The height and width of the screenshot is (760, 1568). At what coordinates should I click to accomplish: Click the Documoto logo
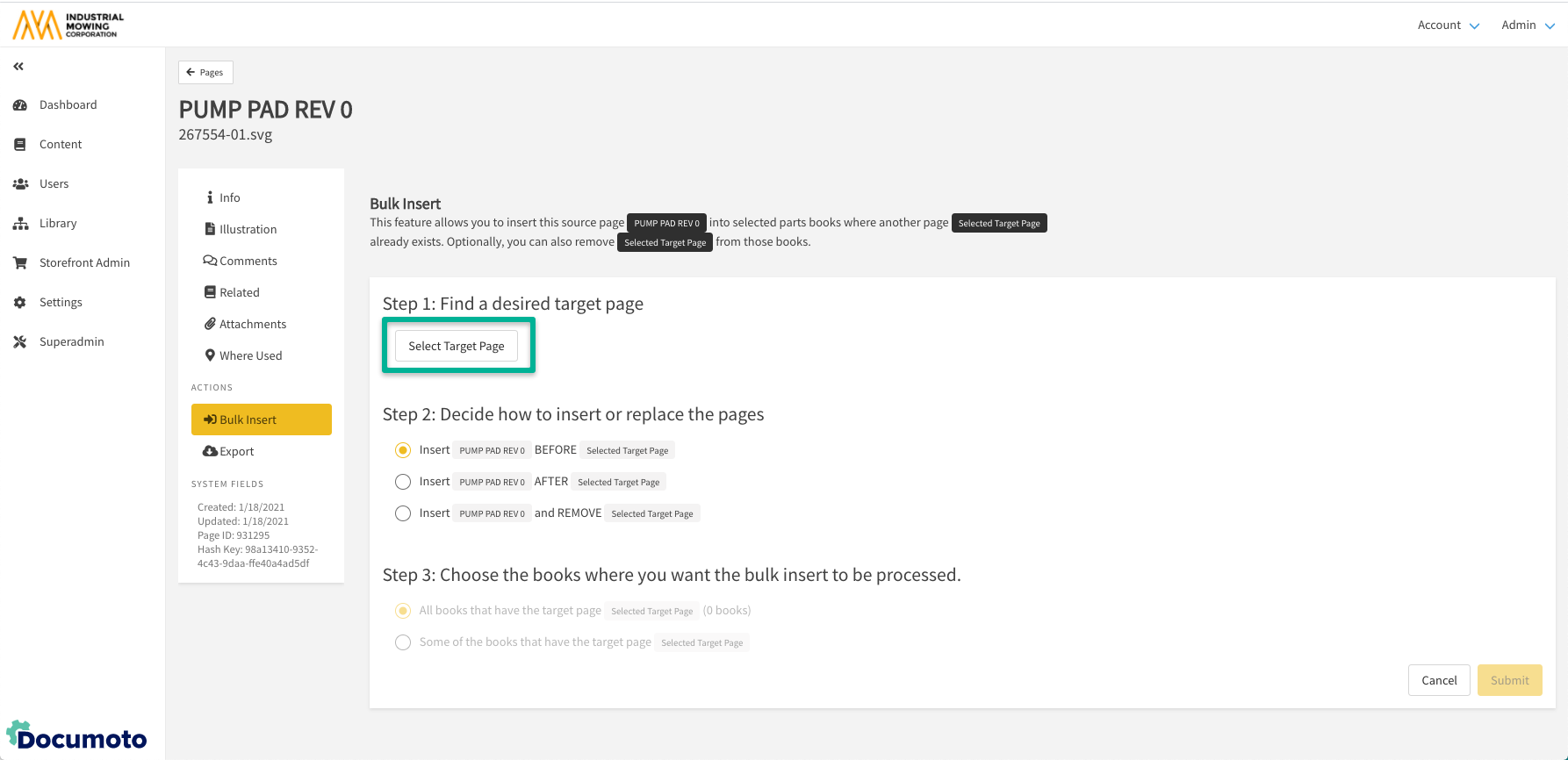pyautogui.click(x=77, y=736)
